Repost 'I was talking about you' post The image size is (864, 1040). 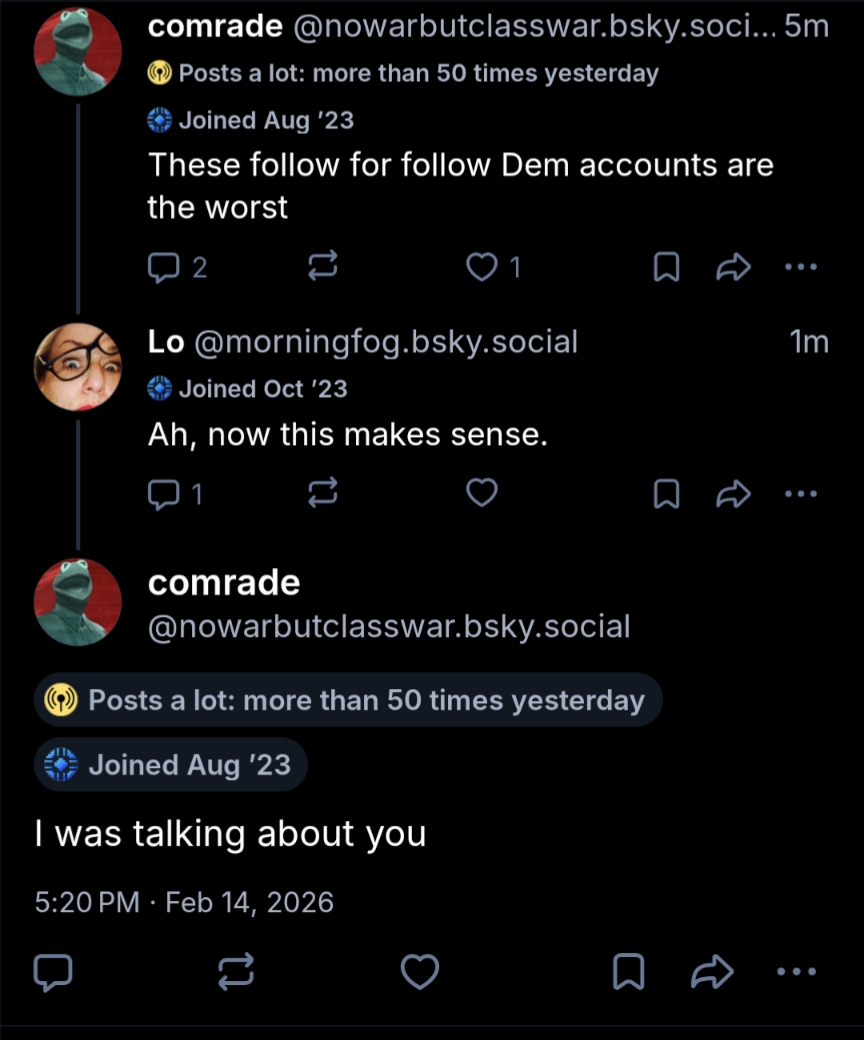click(x=236, y=971)
